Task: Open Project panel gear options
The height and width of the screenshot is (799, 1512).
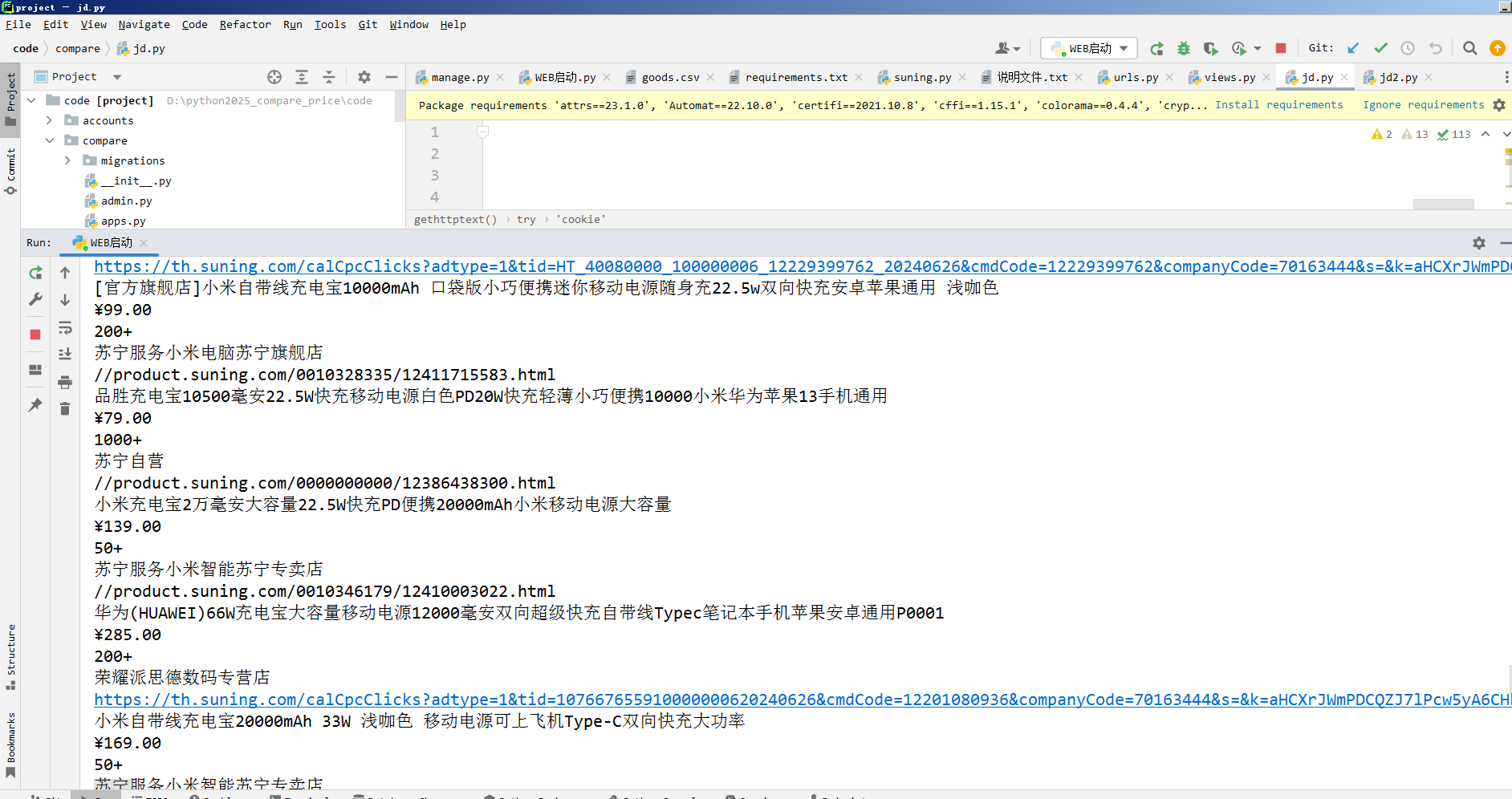Action: (364, 77)
